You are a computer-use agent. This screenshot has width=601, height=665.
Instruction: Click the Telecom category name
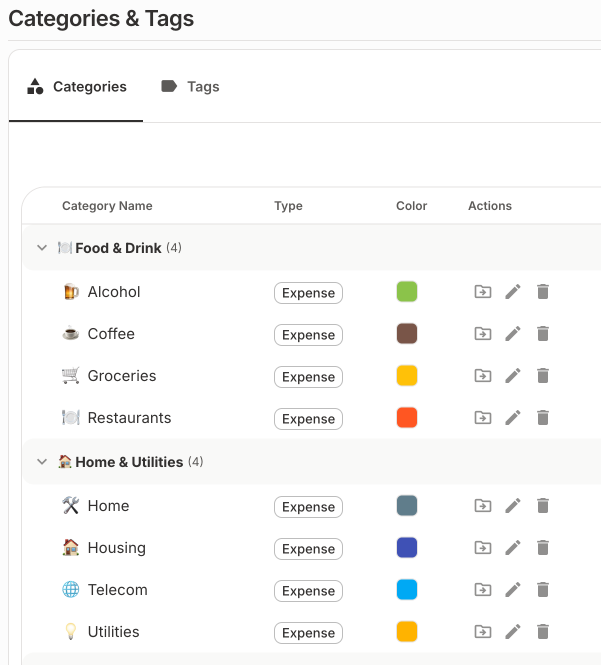(x=117, y=590)
